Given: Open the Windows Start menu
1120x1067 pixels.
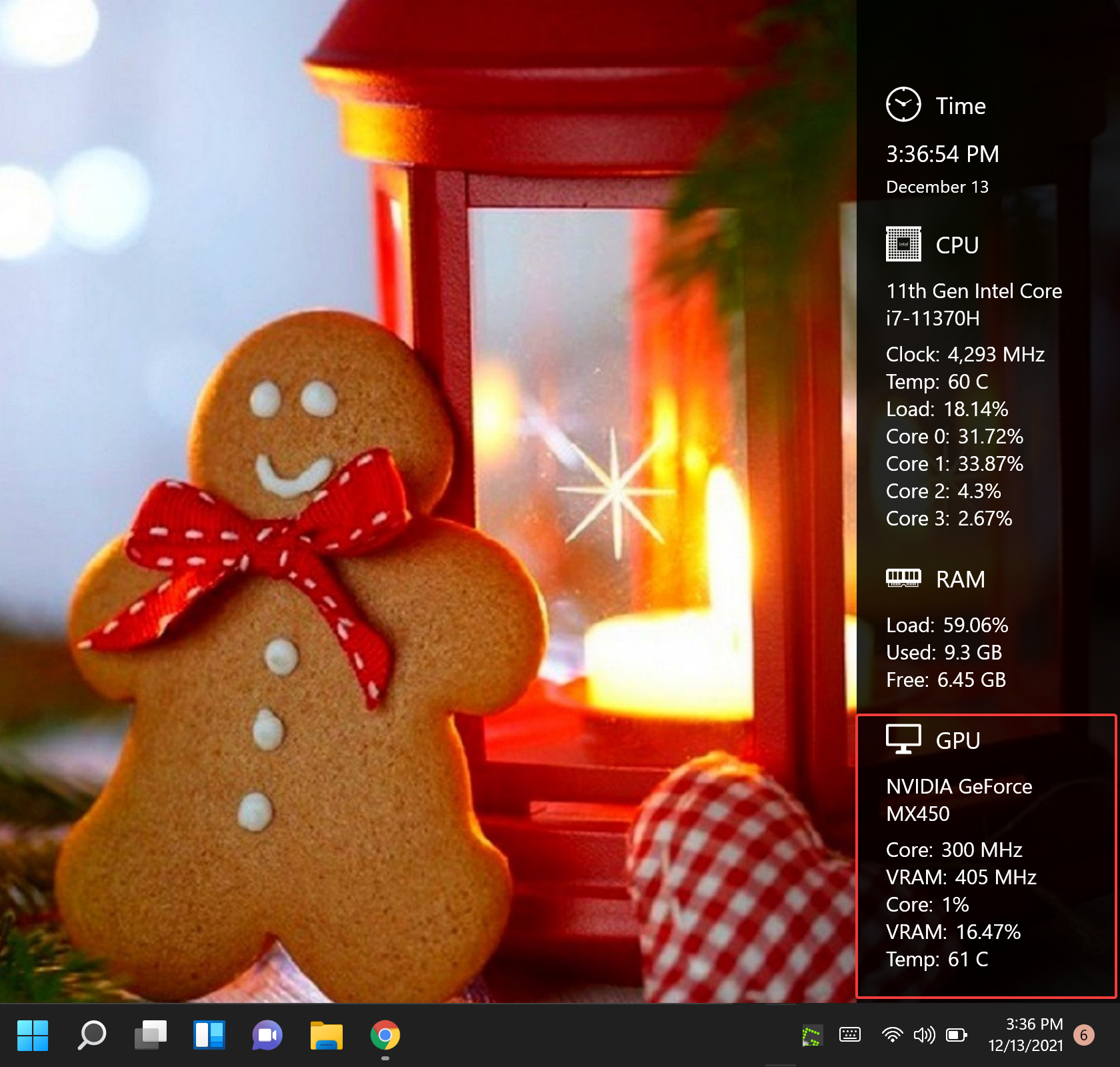Looking at the screenshot, I should (x=33, y=1035).
